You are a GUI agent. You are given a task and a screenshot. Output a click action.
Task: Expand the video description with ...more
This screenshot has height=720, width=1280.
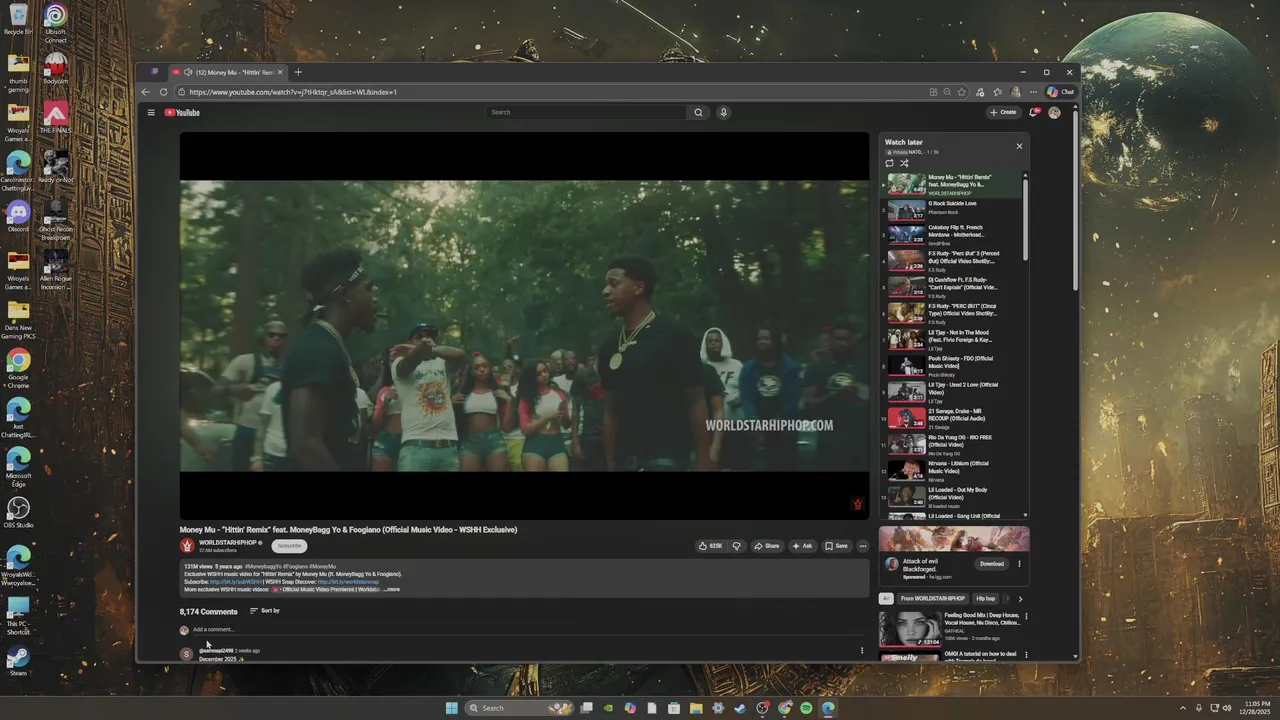392,590
